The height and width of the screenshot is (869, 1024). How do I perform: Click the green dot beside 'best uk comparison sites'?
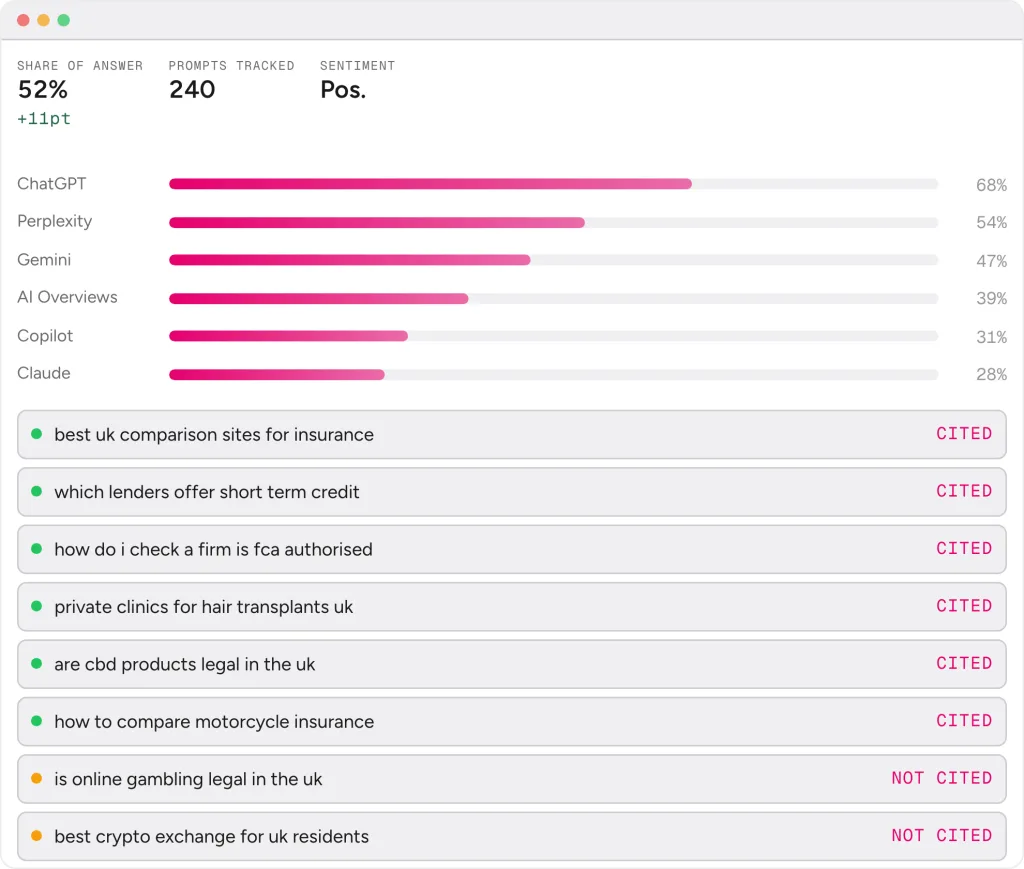point(37,434)
